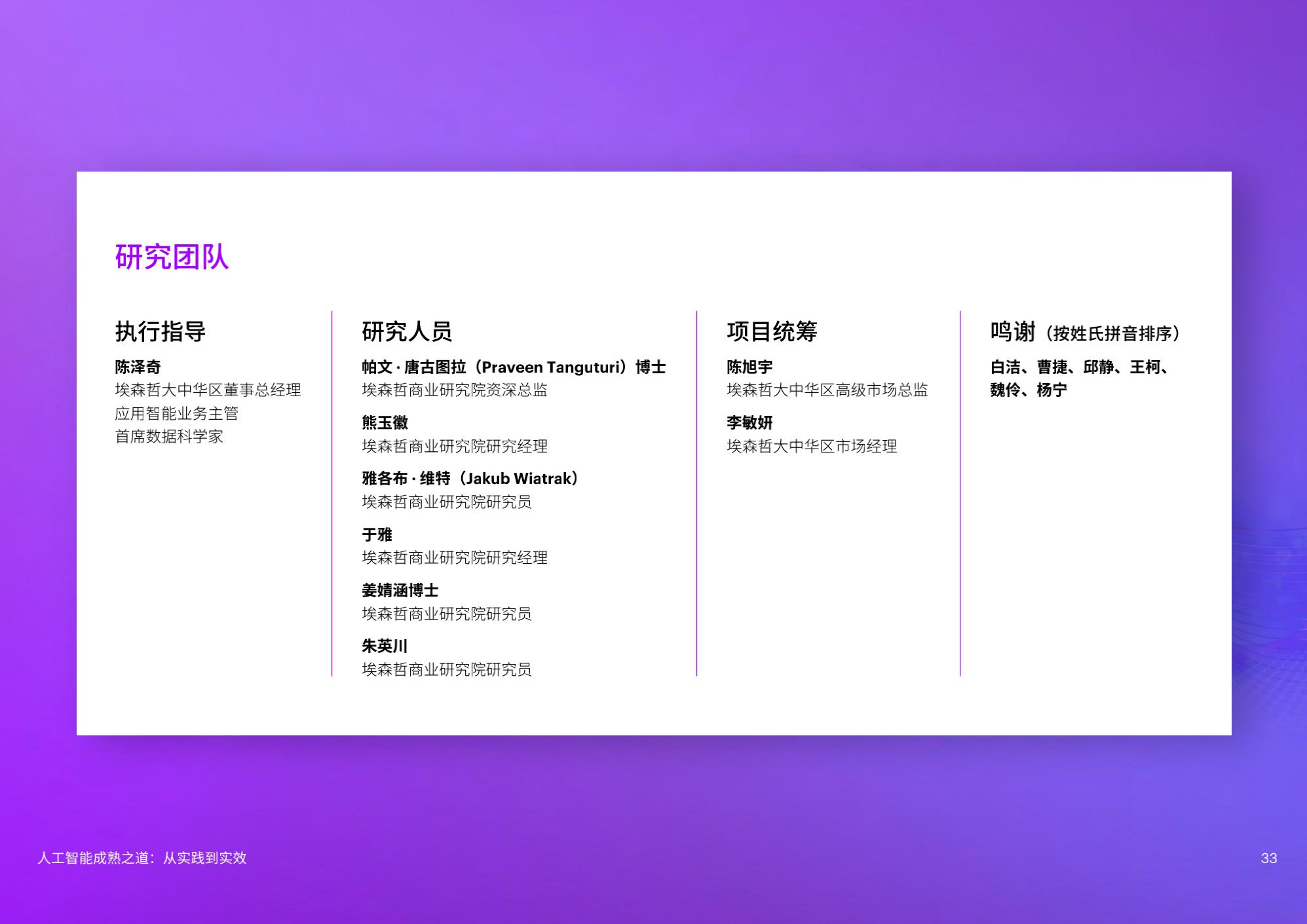Click the 鸣谢 acknowledgements heading
The height and width of the screenshot is (924, 1307).
(1013, 331)
